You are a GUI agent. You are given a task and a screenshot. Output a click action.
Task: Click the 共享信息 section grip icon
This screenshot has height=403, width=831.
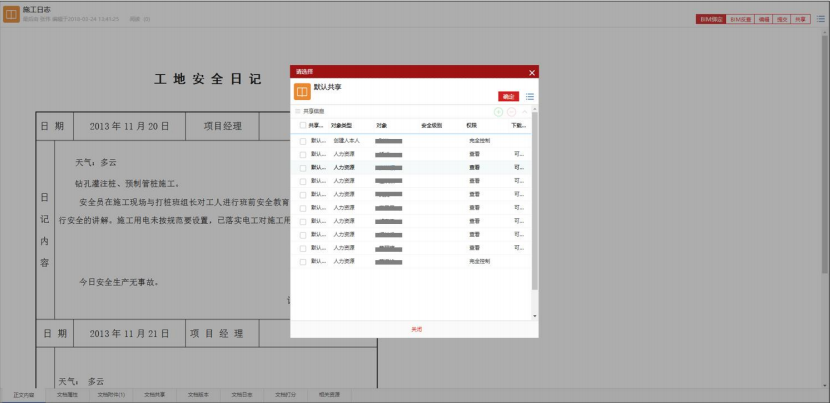tap(297, 111)
